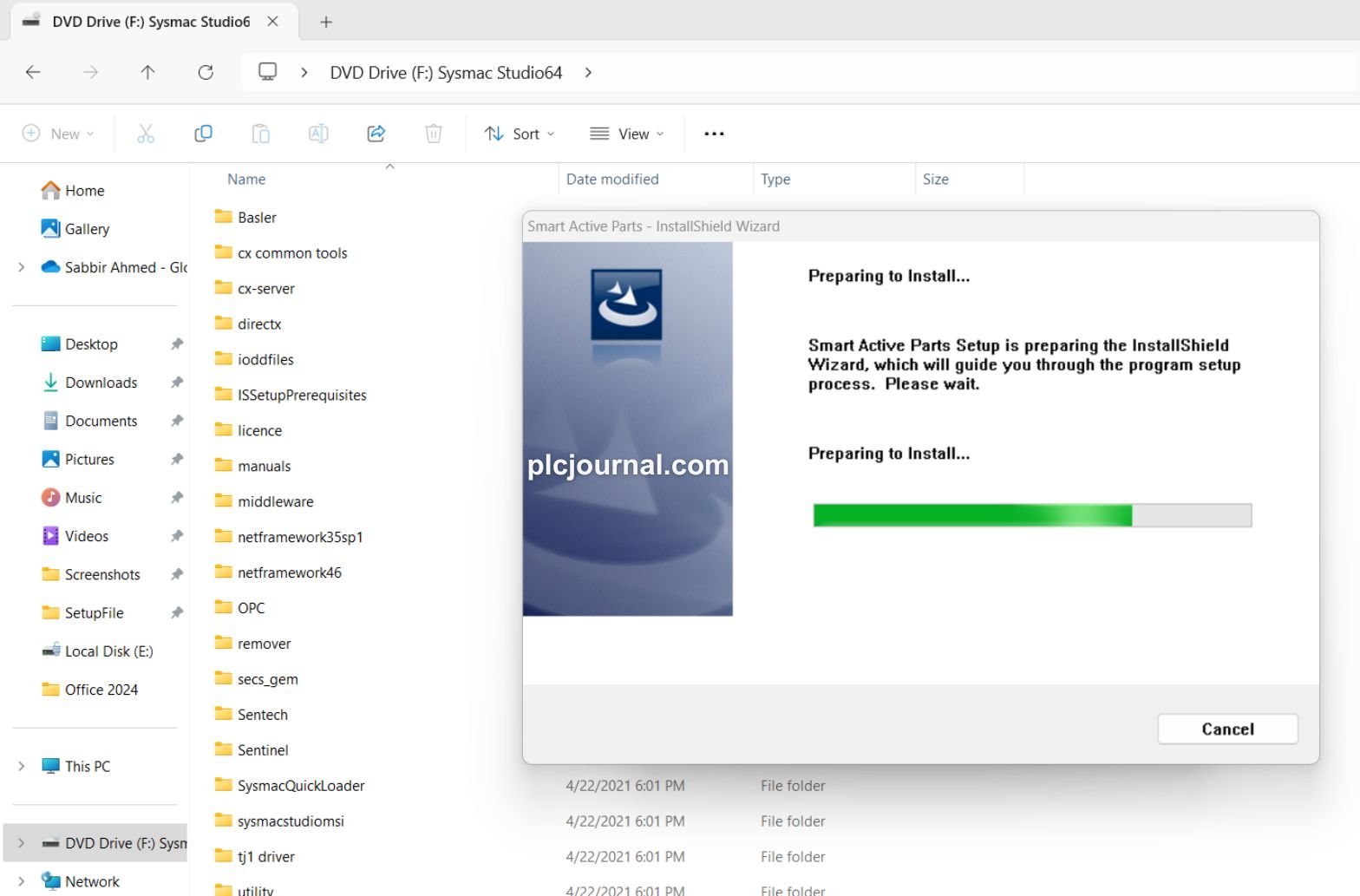Select the secs_gem folder
The height and width of the screenshot is (896, 1360).
256,679
